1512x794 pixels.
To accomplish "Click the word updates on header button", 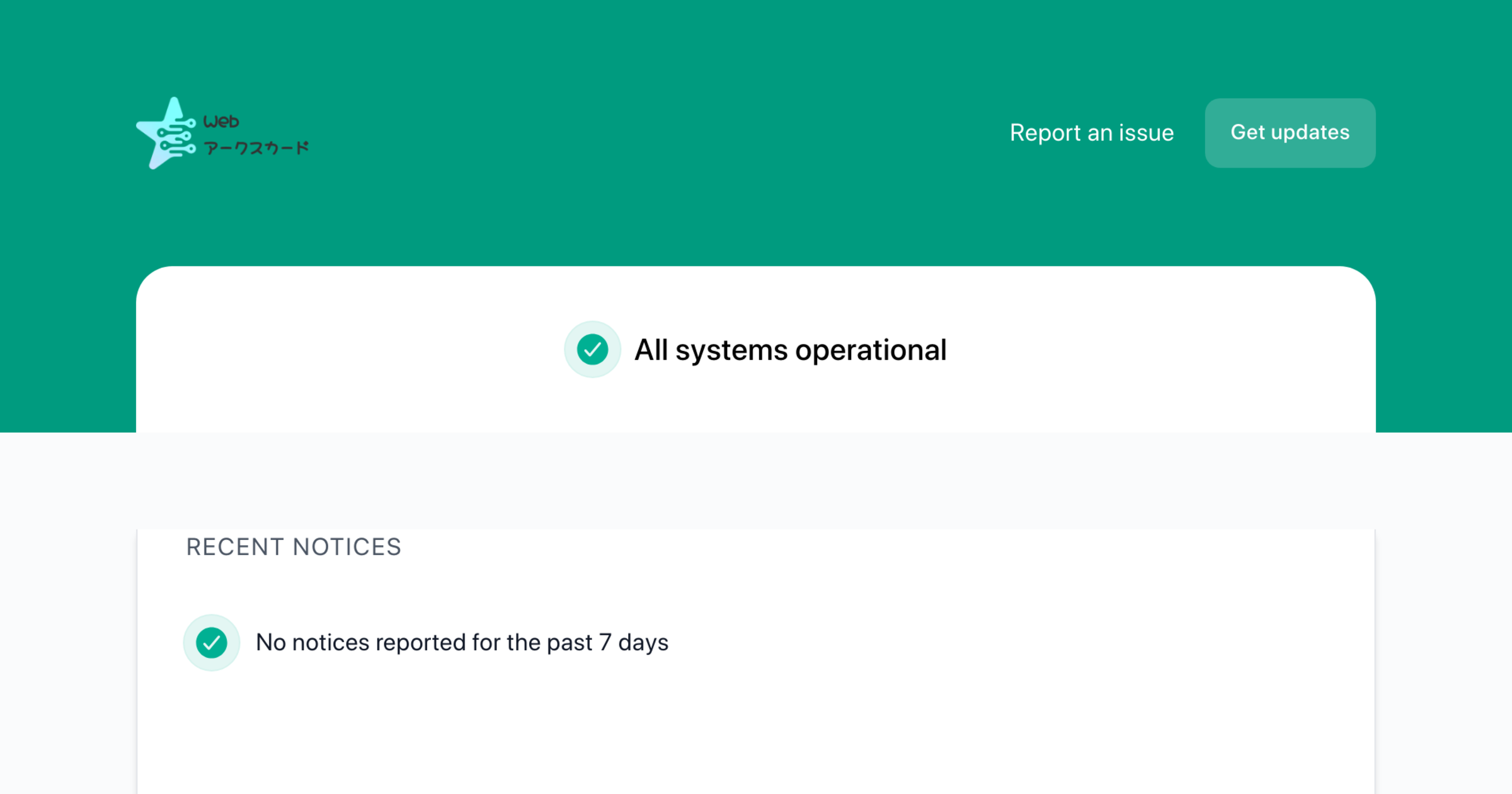I will pos(1310,133).
